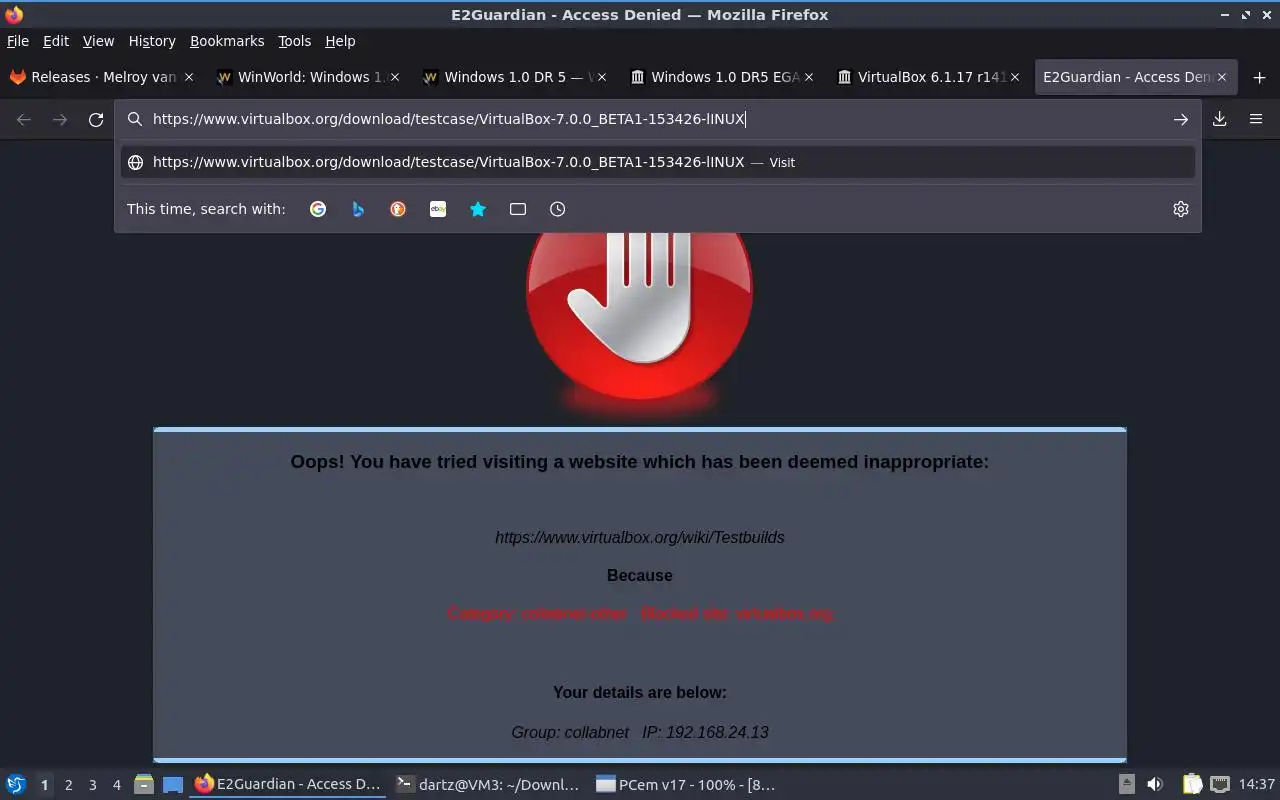Open dartz@VM3 terminal from taskbar

pyautogui.click(x=488, y=784)
